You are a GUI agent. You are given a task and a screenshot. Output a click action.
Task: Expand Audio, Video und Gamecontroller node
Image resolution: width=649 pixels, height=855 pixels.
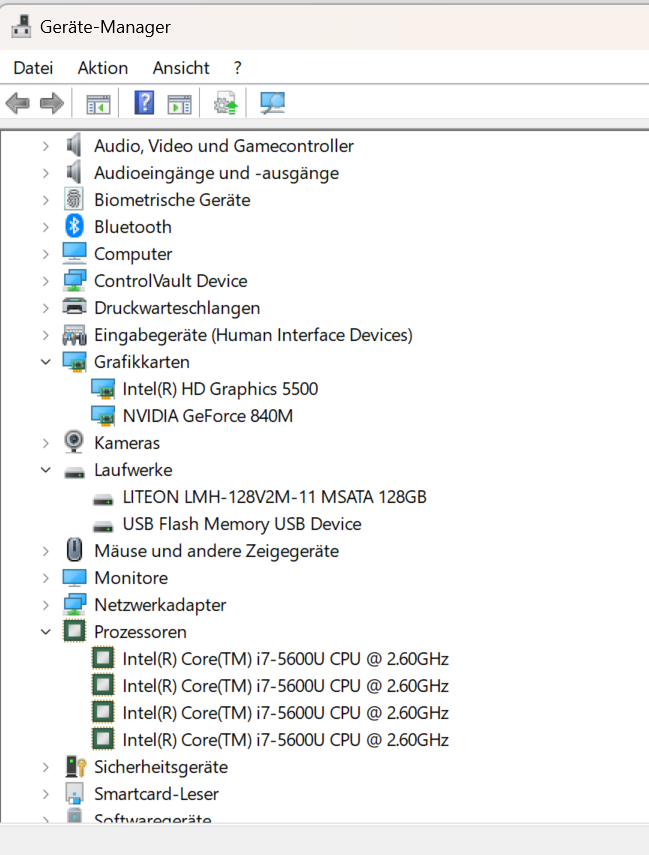(x=46, y=146)
